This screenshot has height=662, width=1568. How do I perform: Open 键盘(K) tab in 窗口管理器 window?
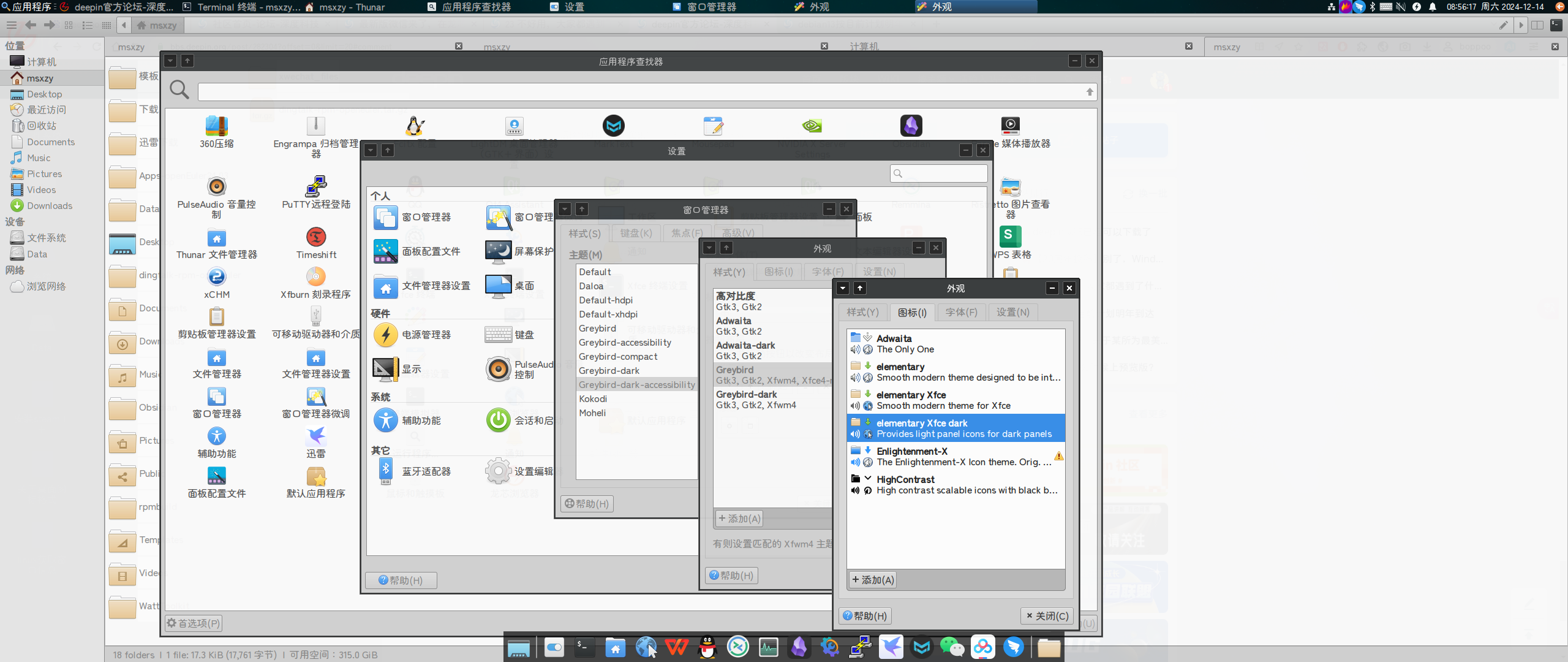pyautogui.click(x=636, y=233)
